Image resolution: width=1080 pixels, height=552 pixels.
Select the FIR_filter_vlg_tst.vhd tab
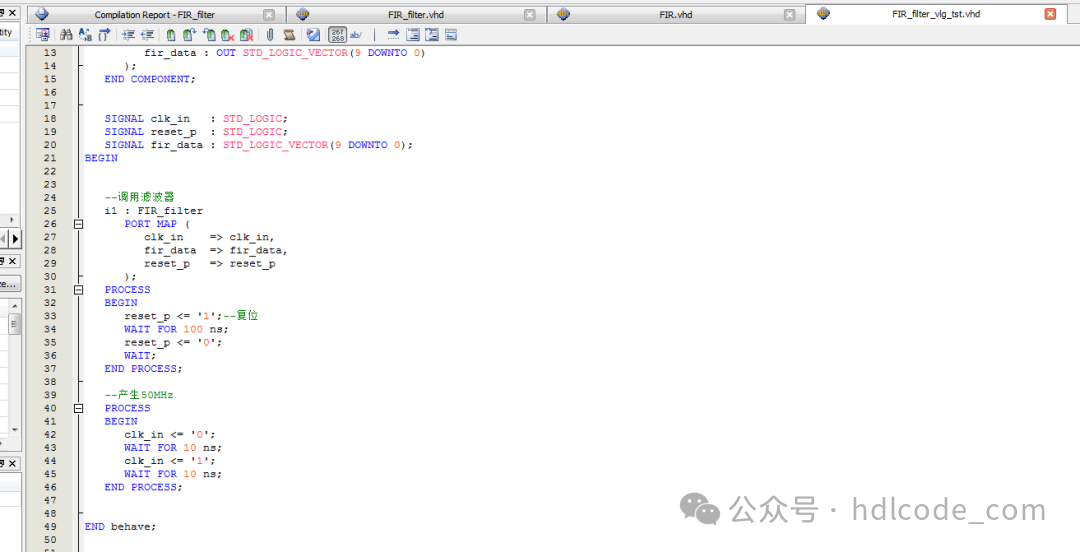coord(936,14)
